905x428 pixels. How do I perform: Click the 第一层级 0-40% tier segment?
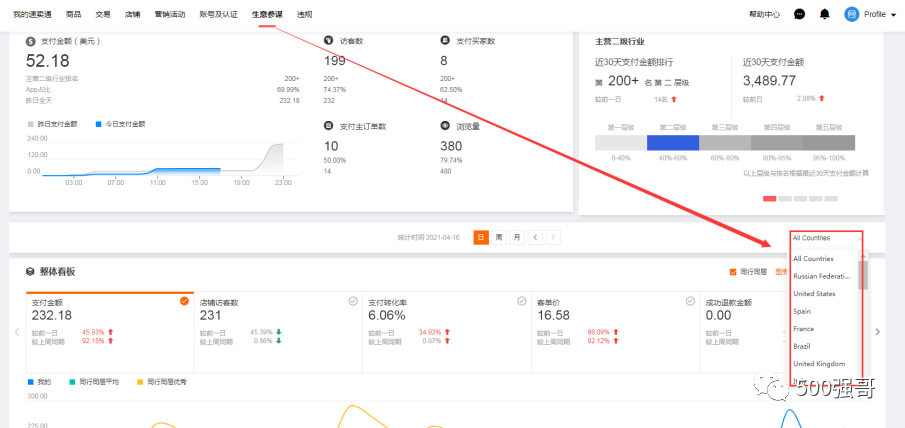[621, 143]
